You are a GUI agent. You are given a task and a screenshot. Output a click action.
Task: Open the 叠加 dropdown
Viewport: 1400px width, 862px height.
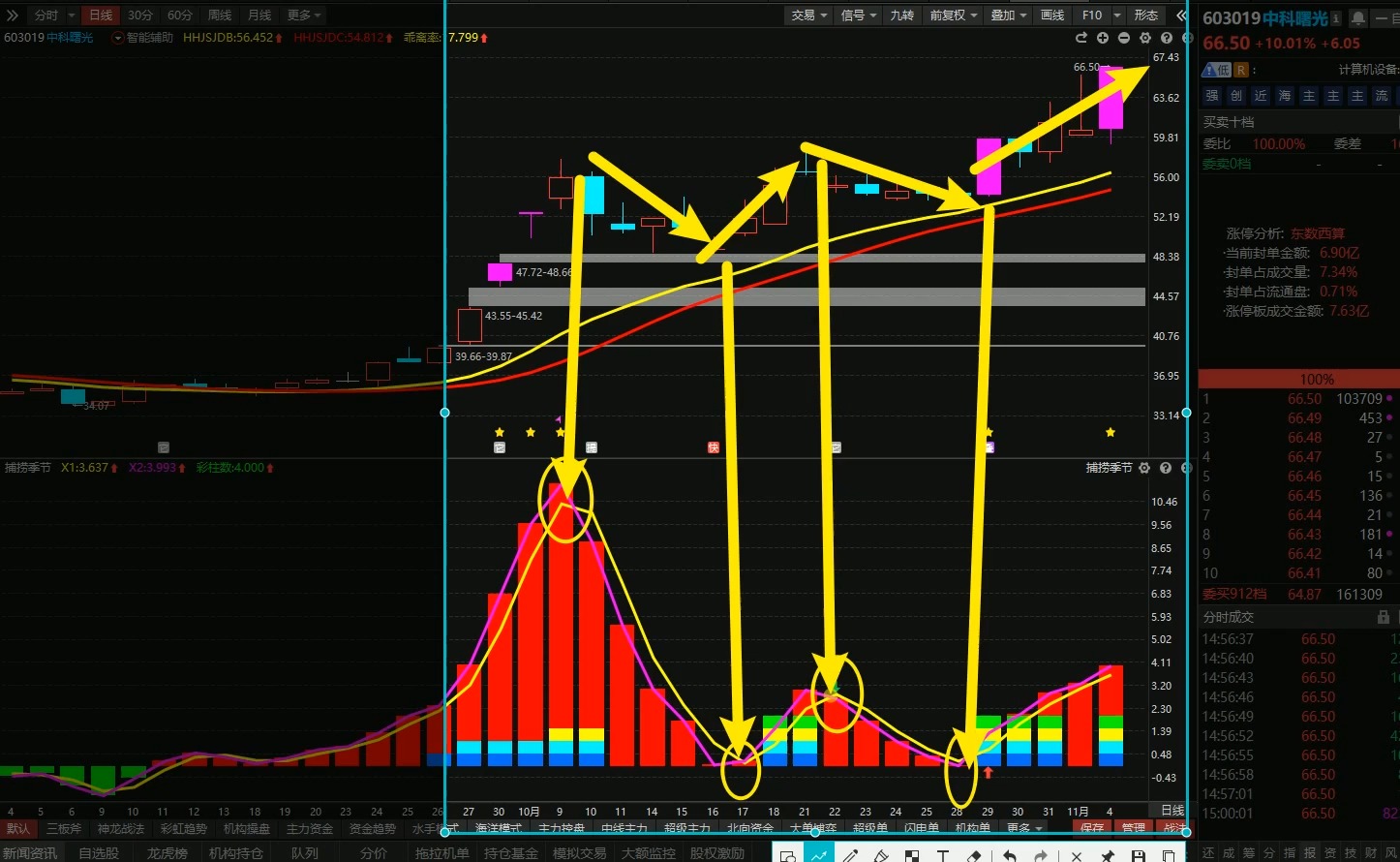pos(1008,15)
